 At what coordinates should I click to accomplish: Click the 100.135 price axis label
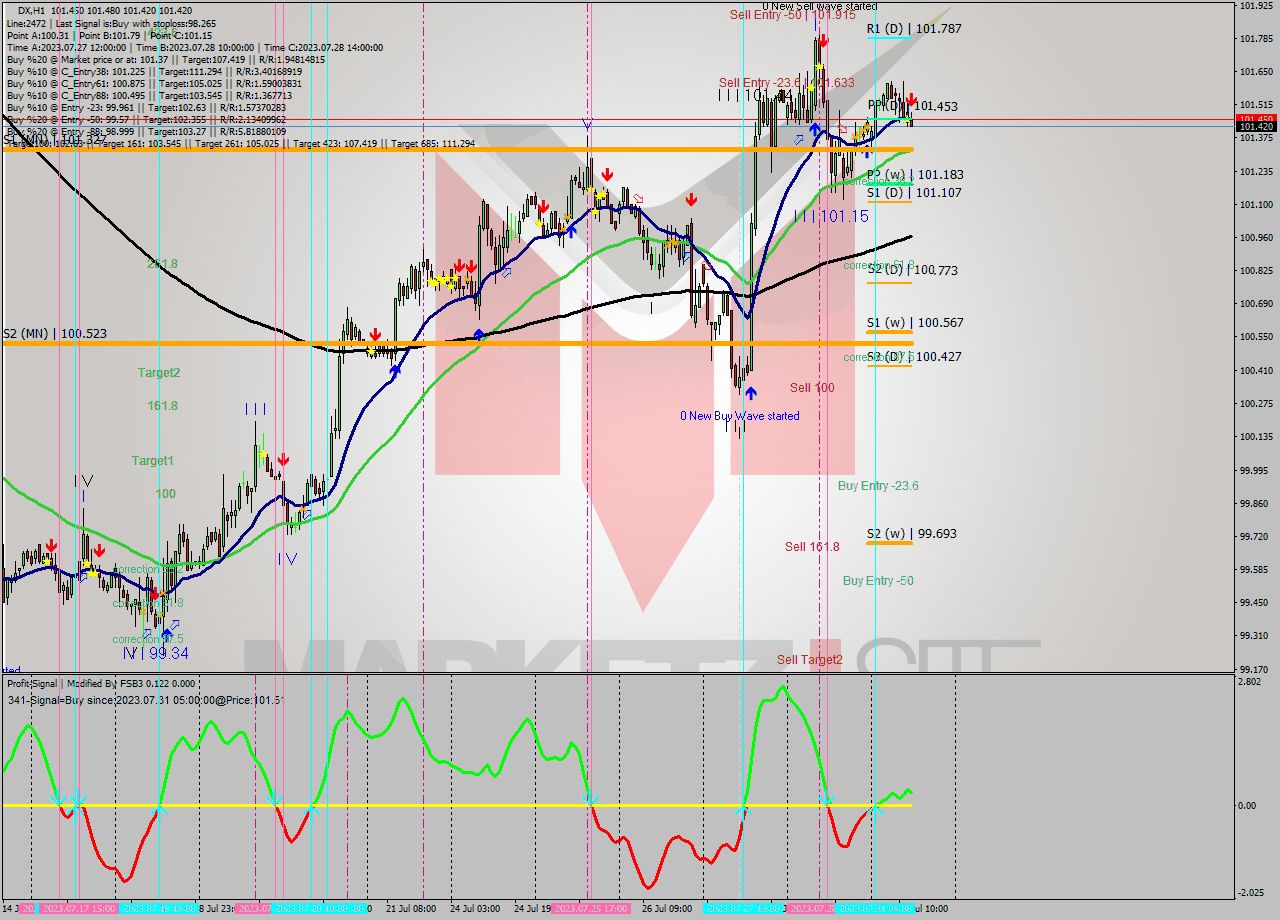[x=1255, y=436]
